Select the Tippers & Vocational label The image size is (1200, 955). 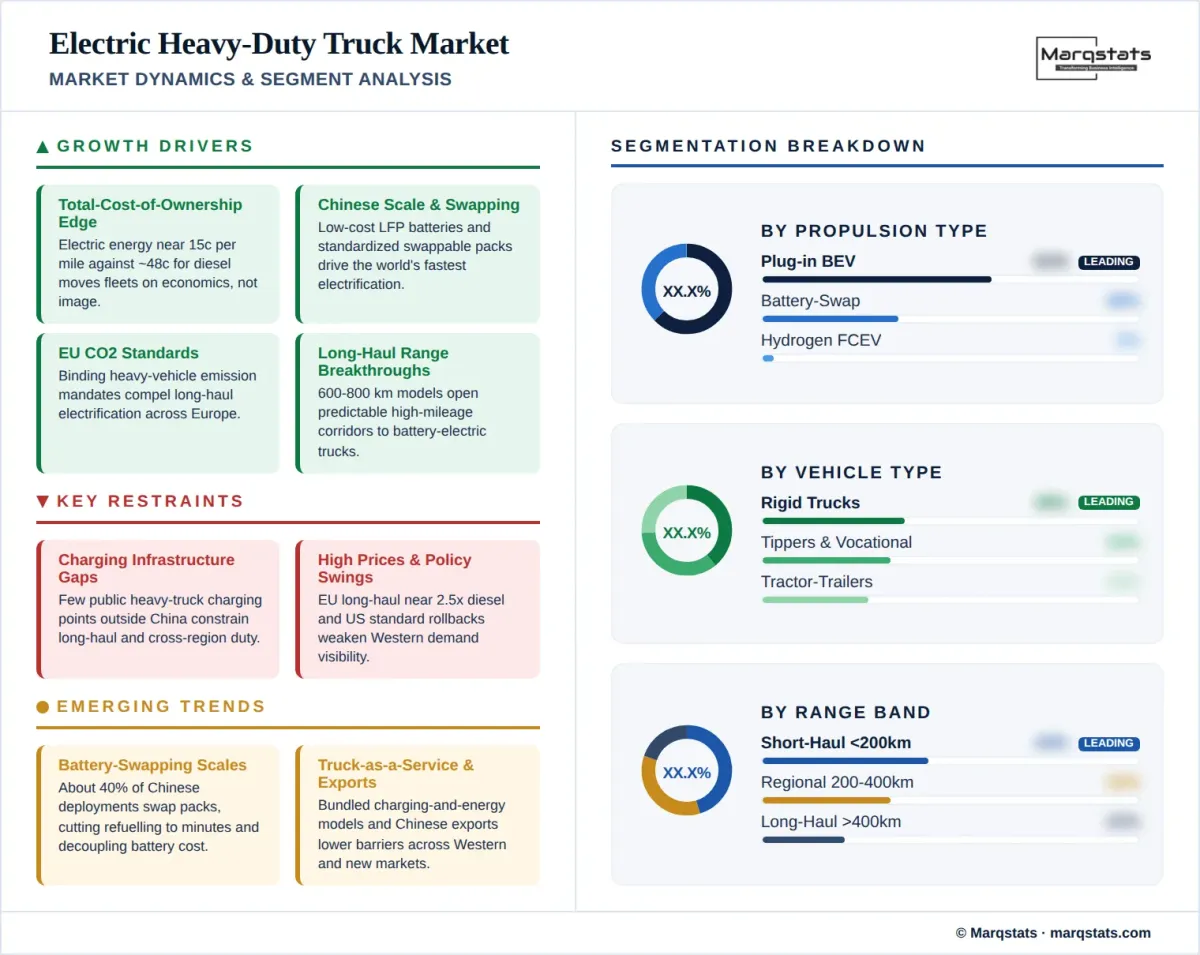[836, 542]
